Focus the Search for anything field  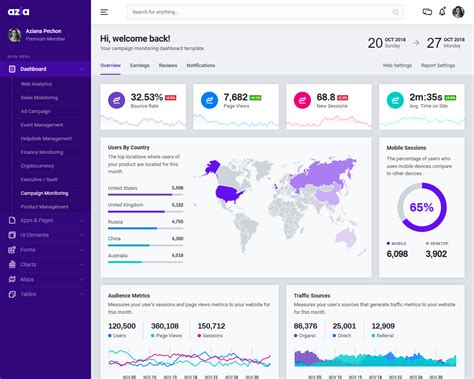[x=265, y=12]
